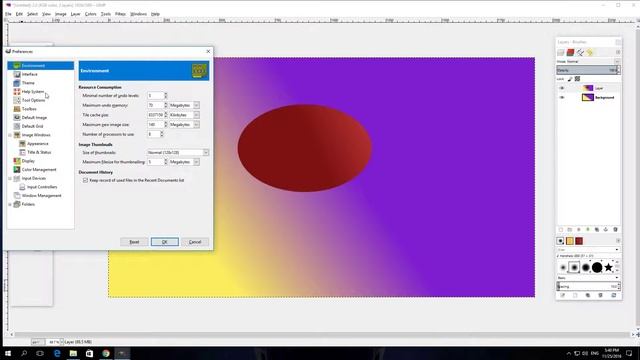Select Help System preferences entry
This screenshot has width=640, height=360.
(x=33, y=92)
